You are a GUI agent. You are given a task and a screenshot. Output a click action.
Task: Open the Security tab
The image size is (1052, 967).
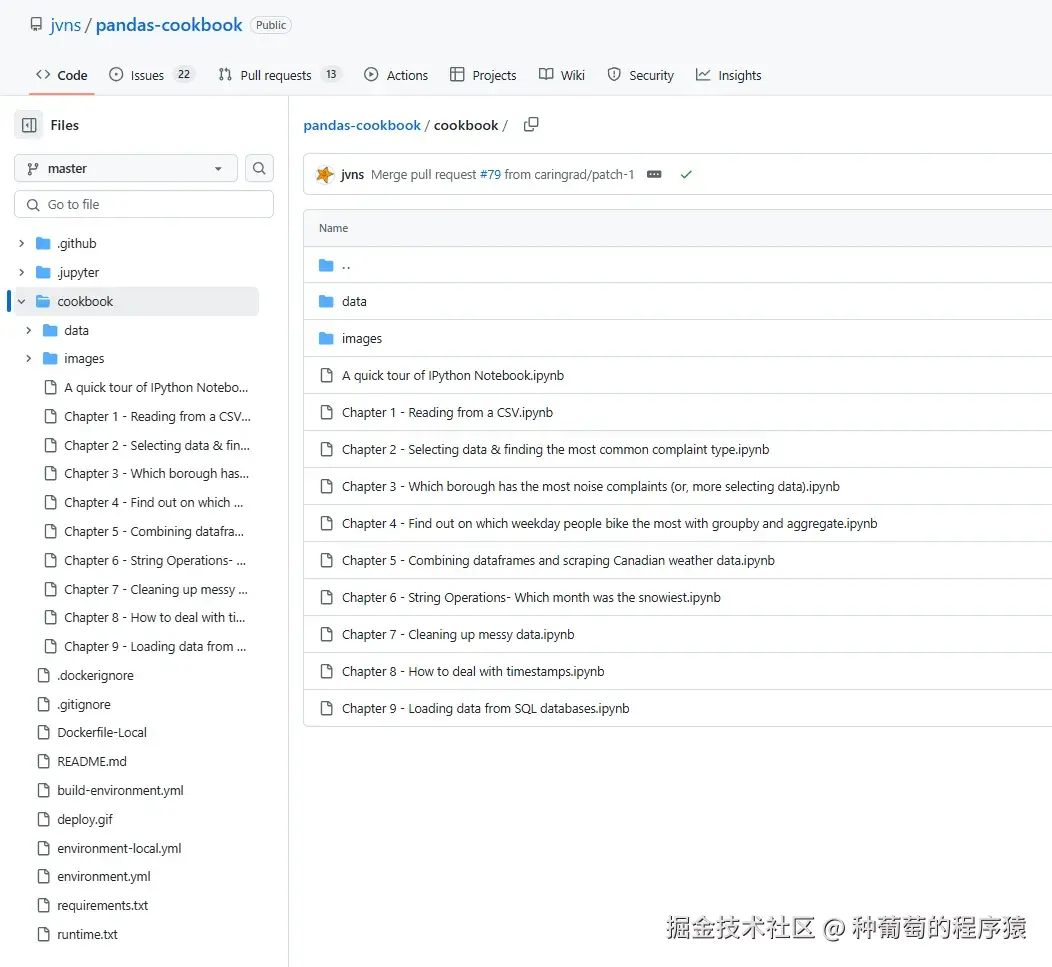coord(641,75)
